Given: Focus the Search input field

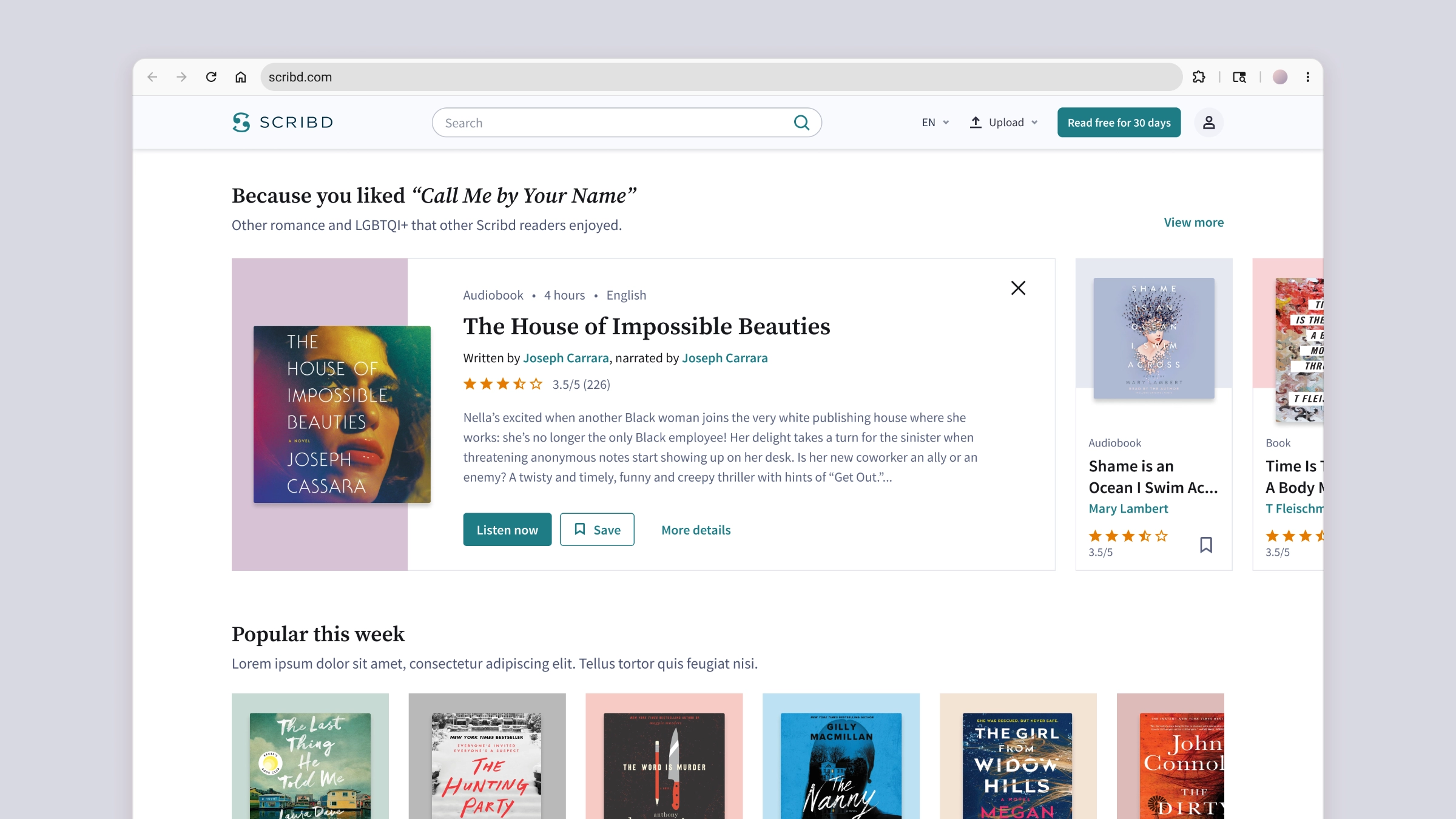Looking at the screenshot, I should [x=627, y=123].
